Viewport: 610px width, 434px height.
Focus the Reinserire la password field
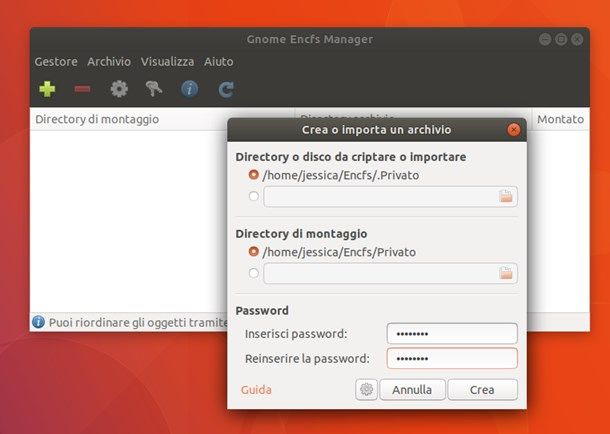tap(452, 358)
